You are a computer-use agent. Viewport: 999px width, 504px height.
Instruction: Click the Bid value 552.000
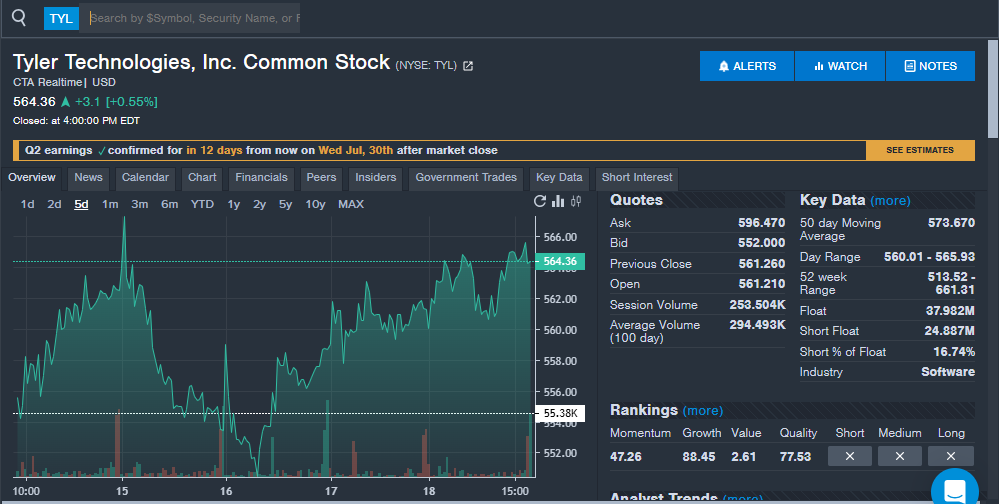point(761,243)
